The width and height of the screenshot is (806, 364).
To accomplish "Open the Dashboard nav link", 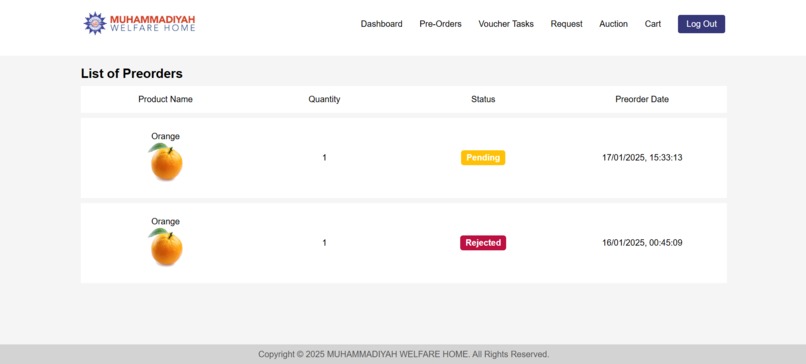I will tap(381, 24).
